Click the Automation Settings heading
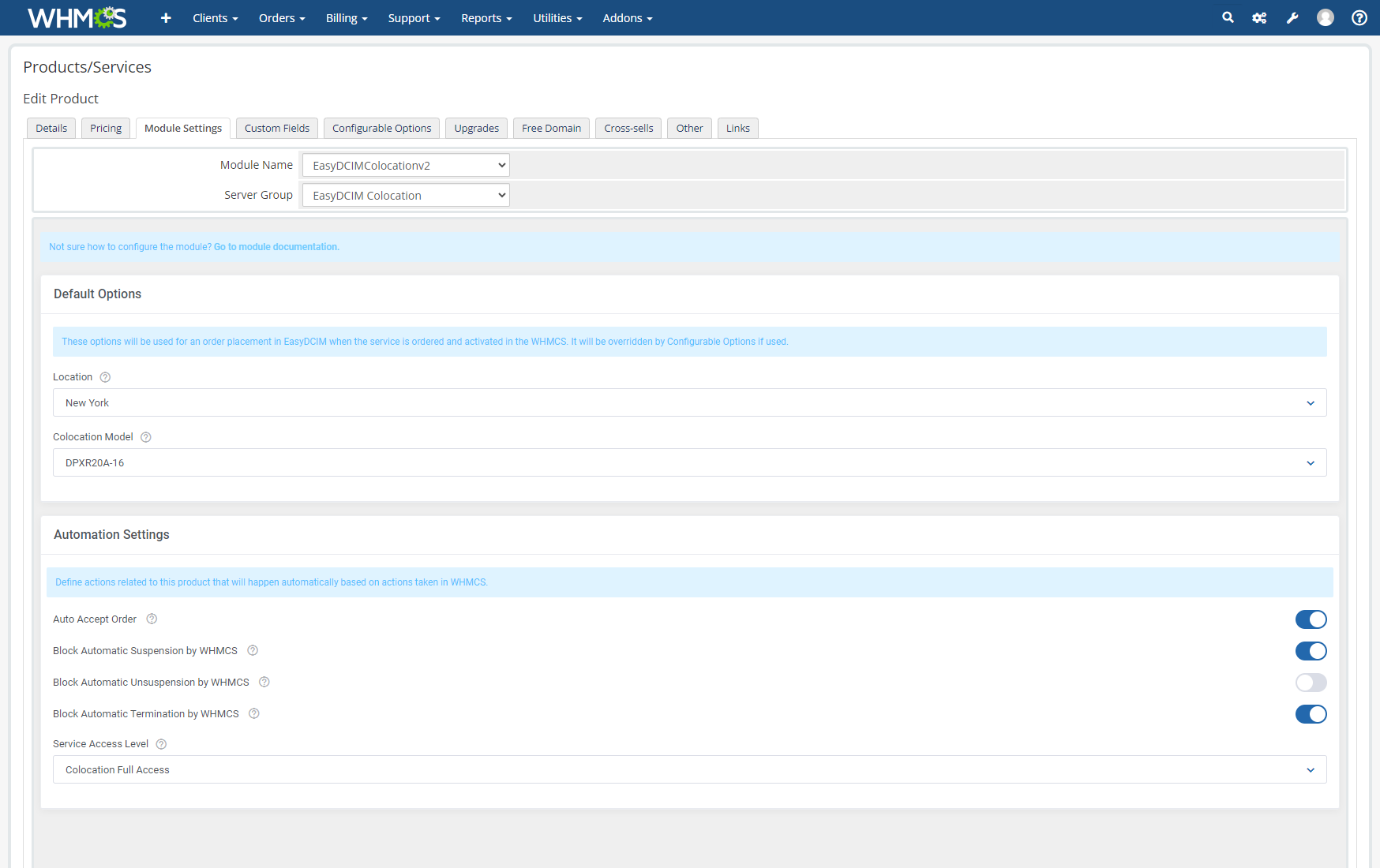 point(111,534)
